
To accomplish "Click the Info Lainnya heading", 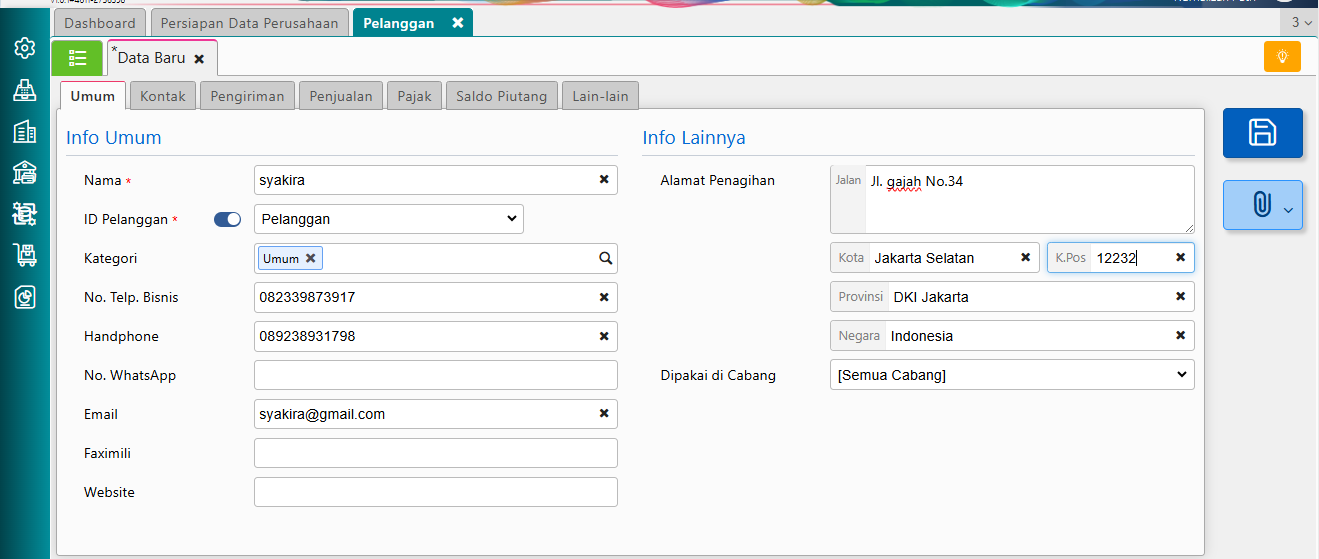I will click(694, 138).
